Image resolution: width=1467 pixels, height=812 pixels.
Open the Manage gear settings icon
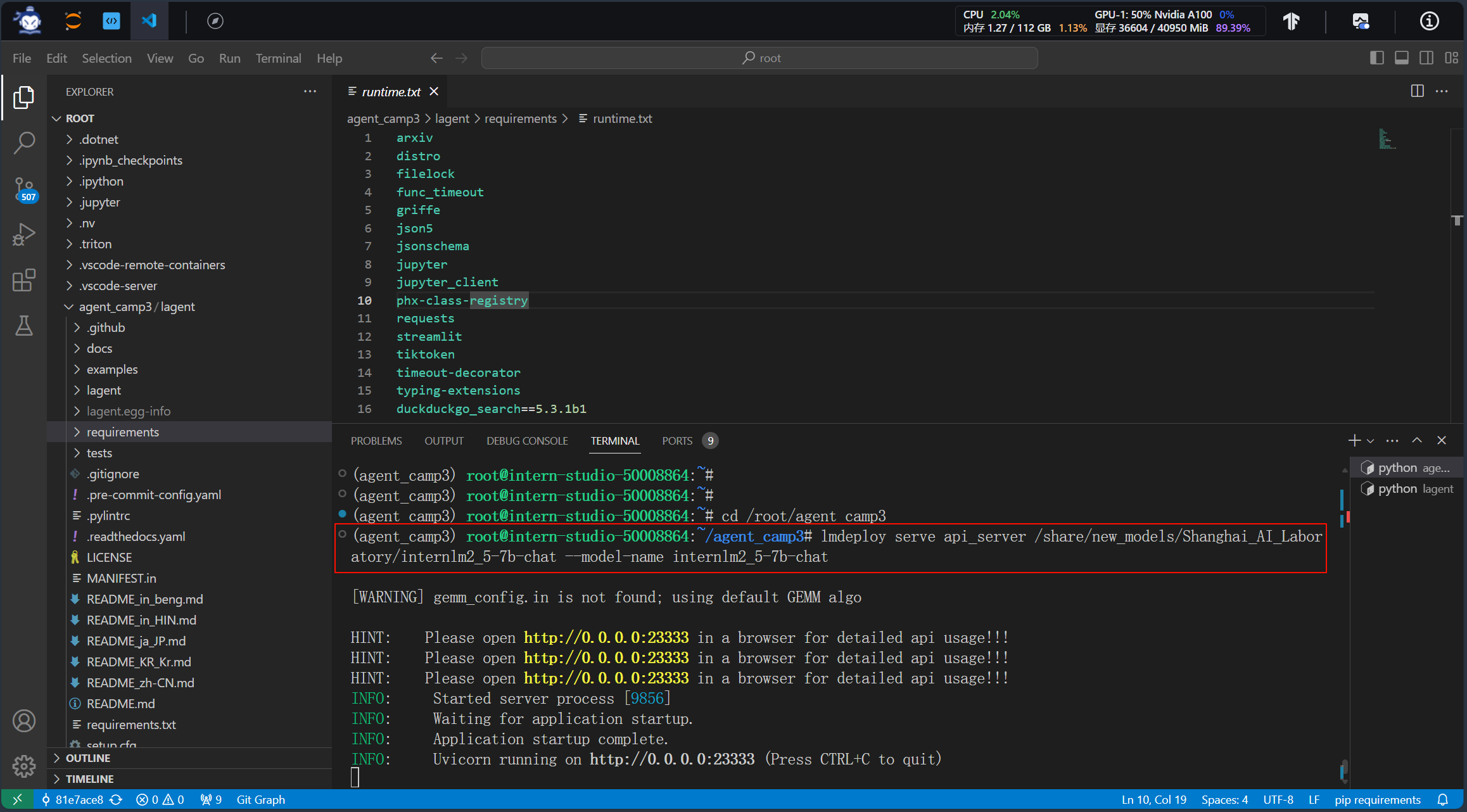[24, 766]
